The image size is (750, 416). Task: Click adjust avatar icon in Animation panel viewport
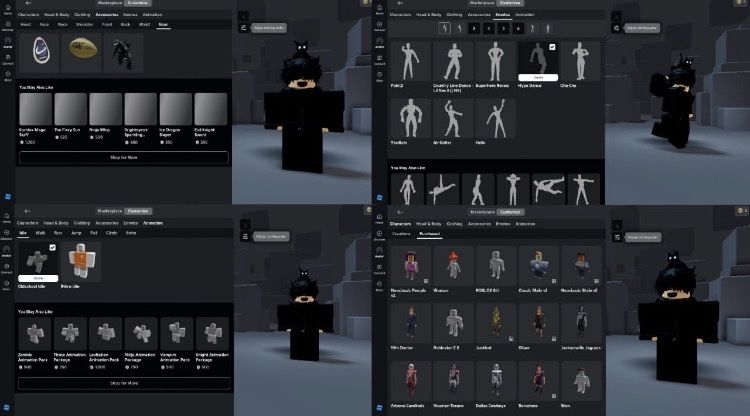click(245, 236)
